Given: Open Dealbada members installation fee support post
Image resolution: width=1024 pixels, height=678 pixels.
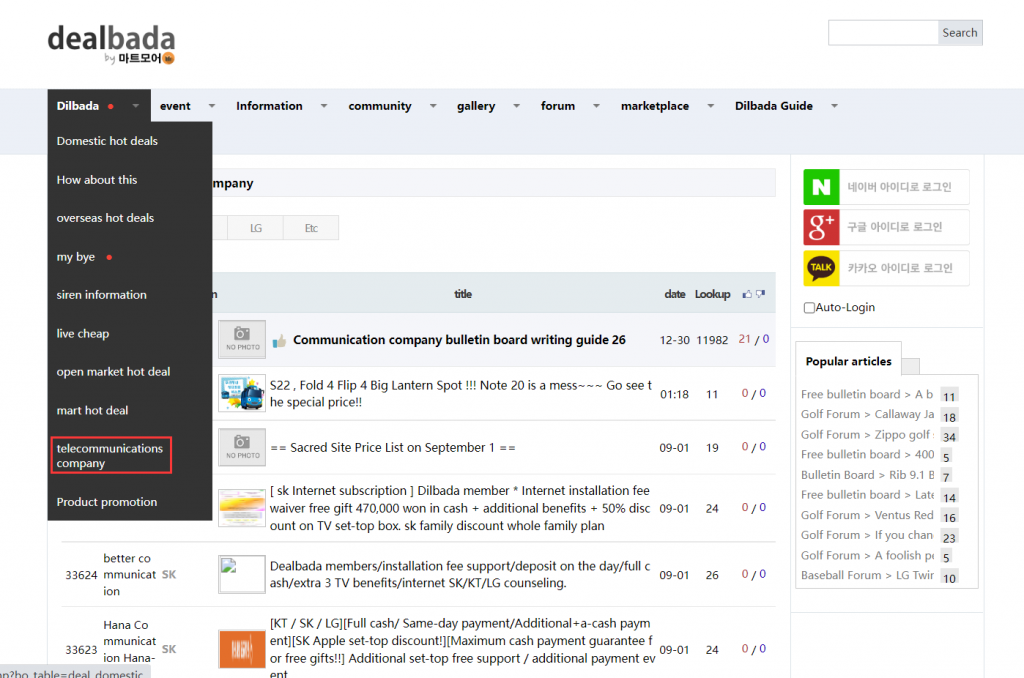Looking at the screenshot, I should coord(460,574).
